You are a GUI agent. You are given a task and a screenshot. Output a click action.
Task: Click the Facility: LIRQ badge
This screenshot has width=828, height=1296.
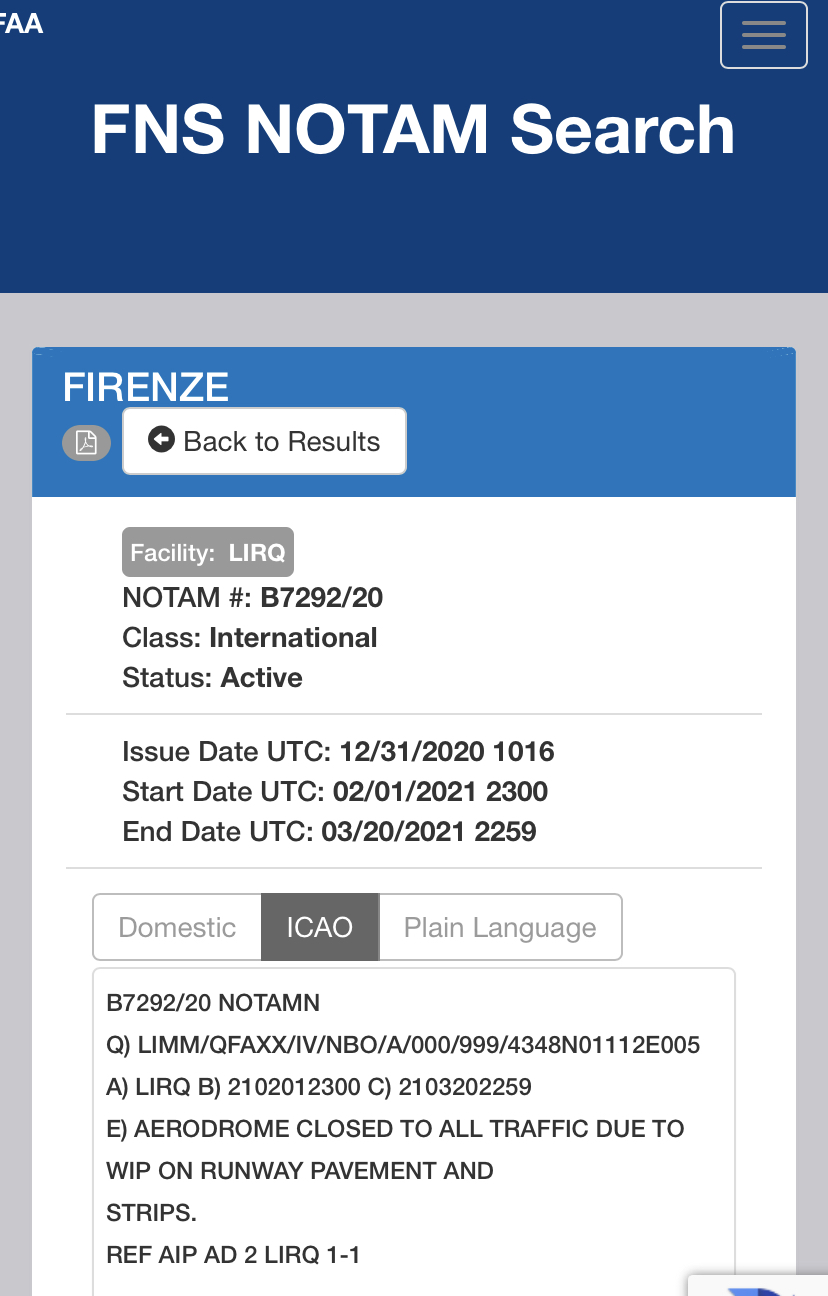[x=208, y=552]
